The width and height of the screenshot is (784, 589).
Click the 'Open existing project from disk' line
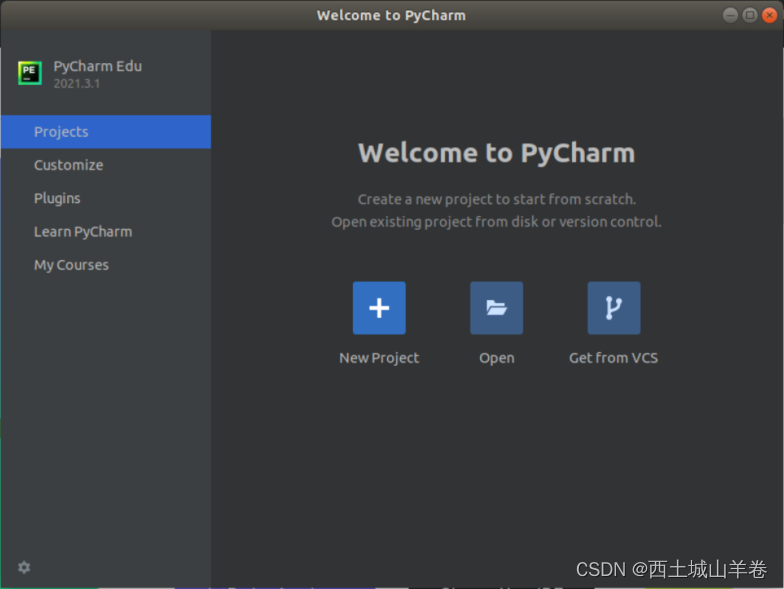coord(496,222)
